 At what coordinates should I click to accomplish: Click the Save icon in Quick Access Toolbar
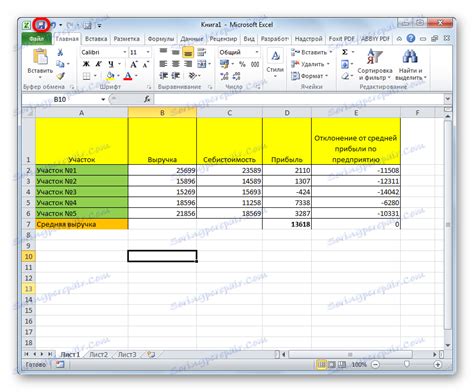click(x=41, y=25)
